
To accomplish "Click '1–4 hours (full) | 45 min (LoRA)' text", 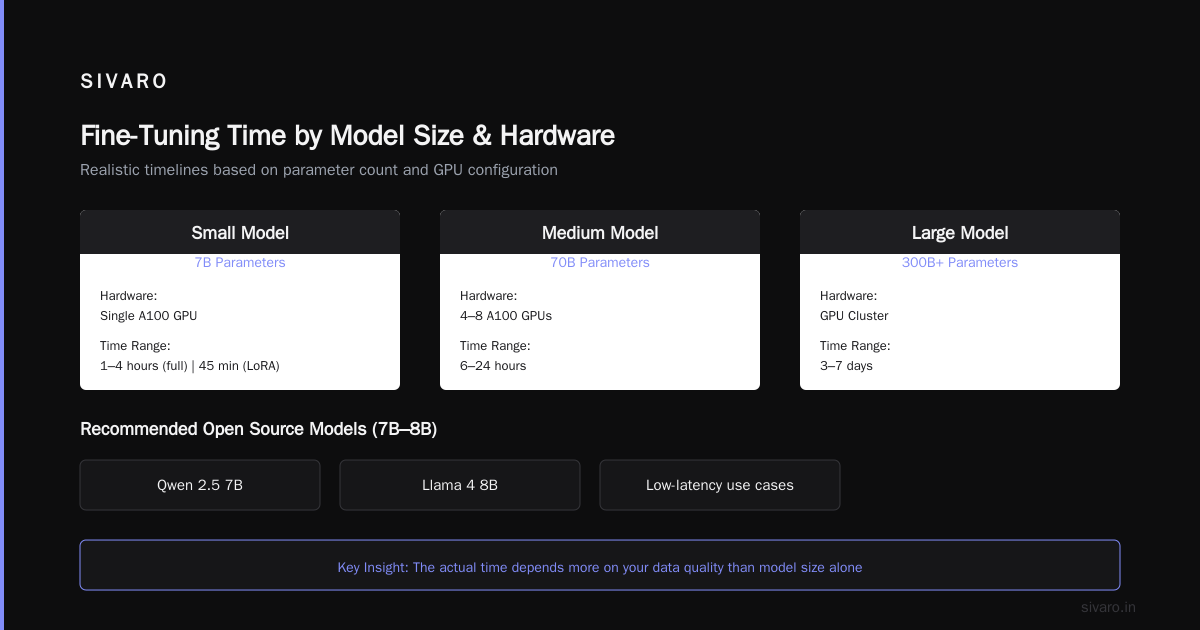I will pos(190,366).
